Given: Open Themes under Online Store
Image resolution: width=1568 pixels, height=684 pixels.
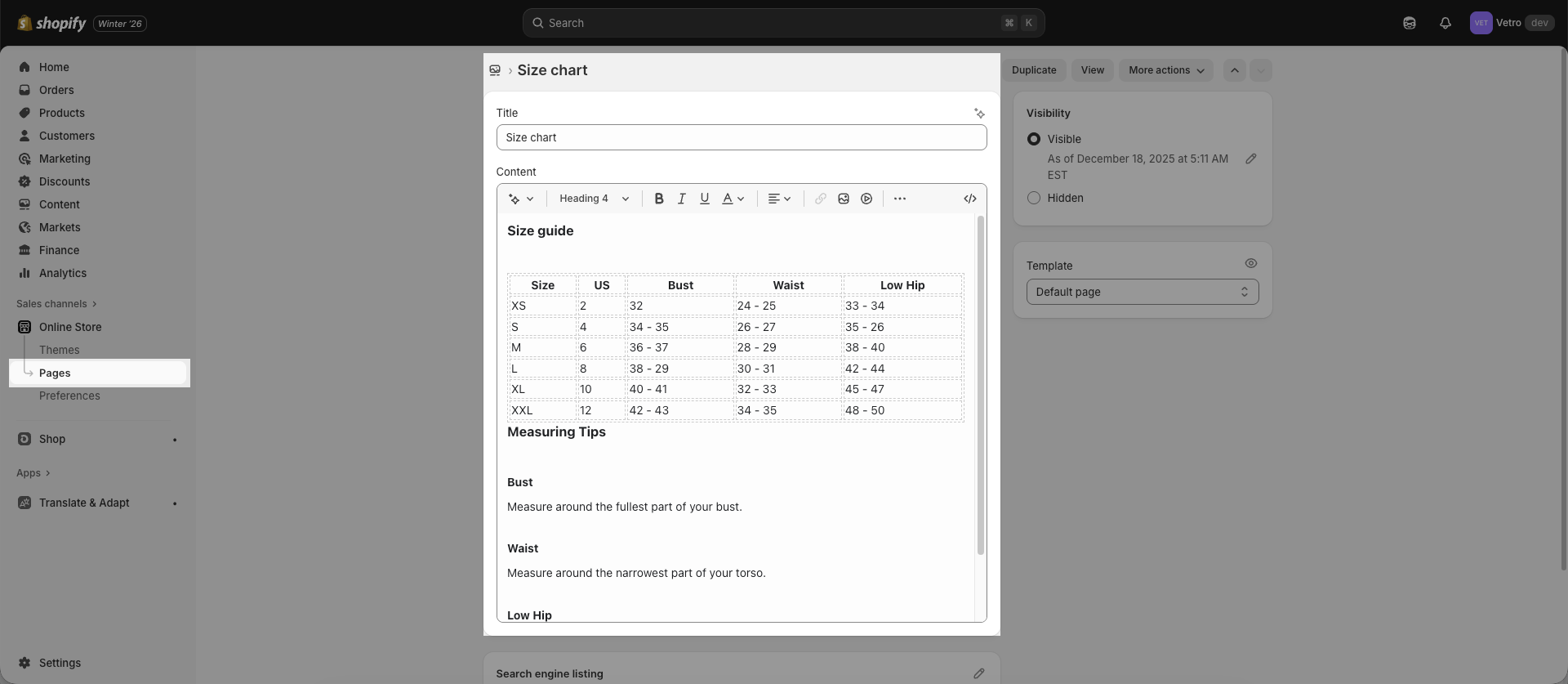Looking at the screenshot, I should 60,350.
